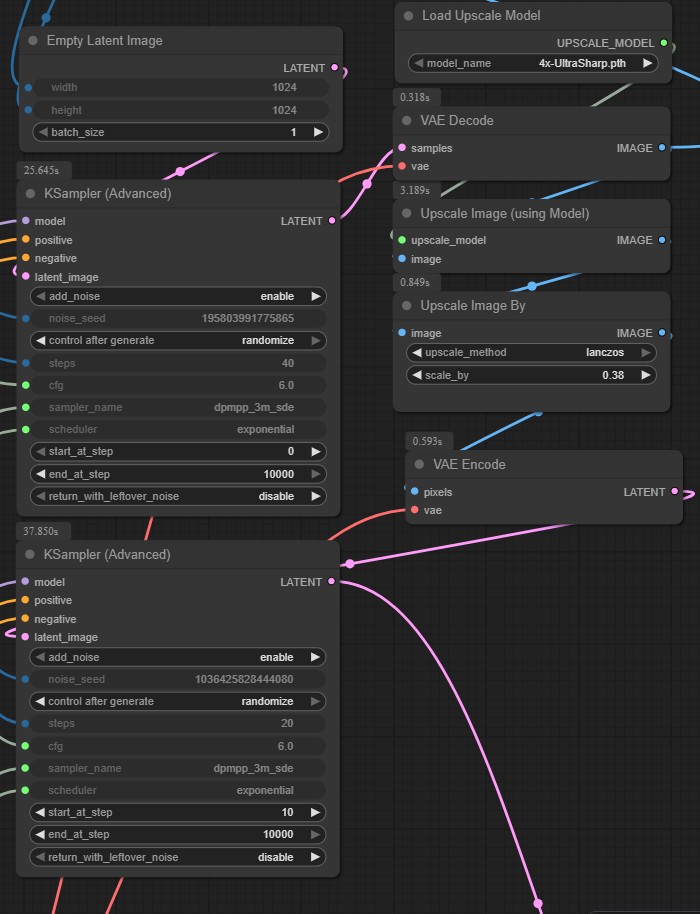Click the upscale_model input socket
The image size is (700, 914).
click(402, 240)
